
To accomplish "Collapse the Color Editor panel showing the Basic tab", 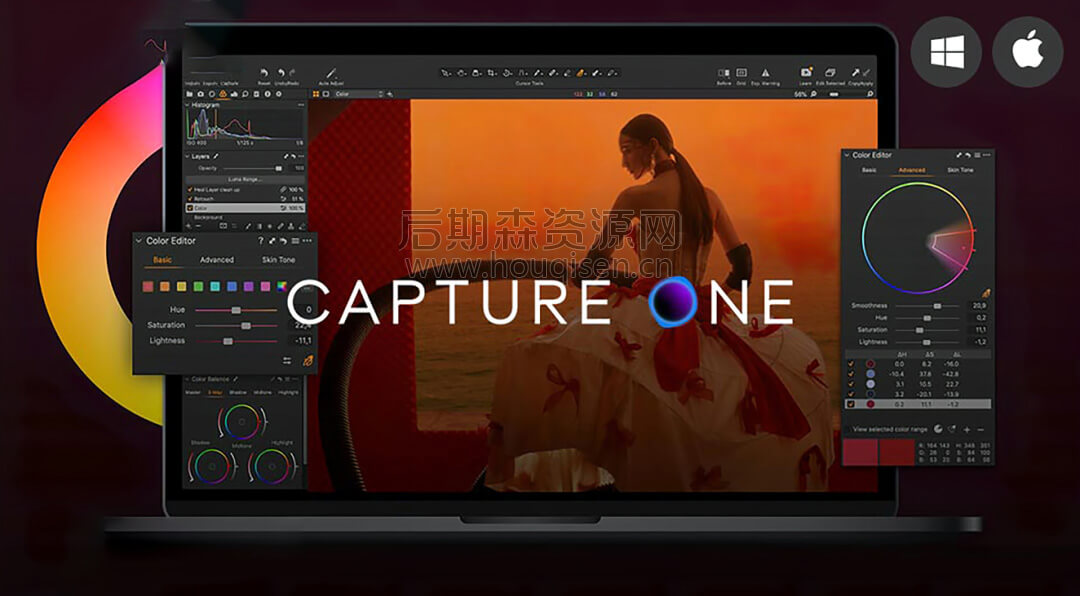I will click(x=139, y=241).
